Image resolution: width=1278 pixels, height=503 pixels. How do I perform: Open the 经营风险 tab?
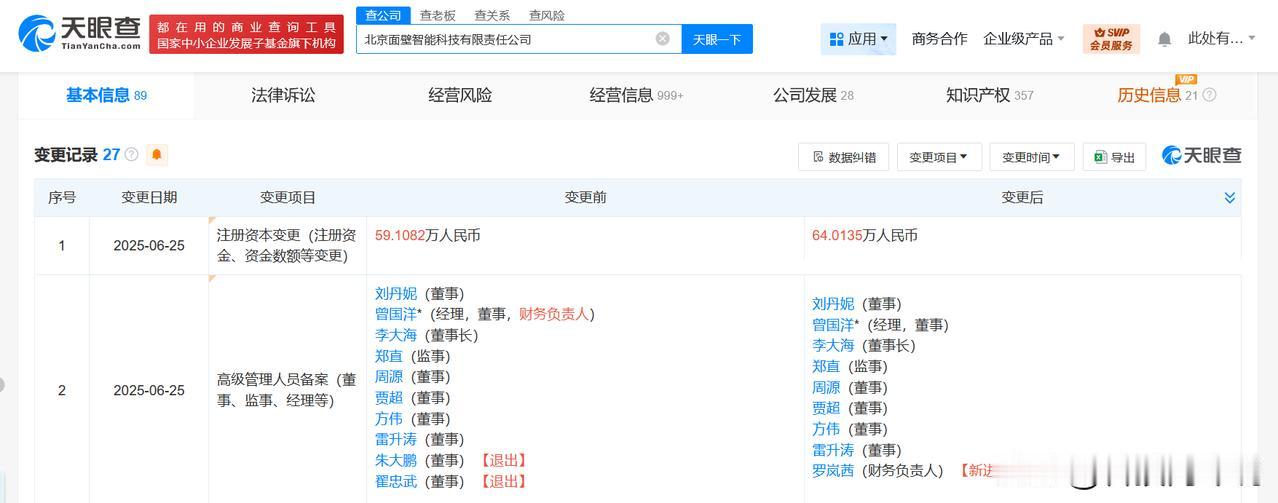pyautogui.click(x=460, y=95)
